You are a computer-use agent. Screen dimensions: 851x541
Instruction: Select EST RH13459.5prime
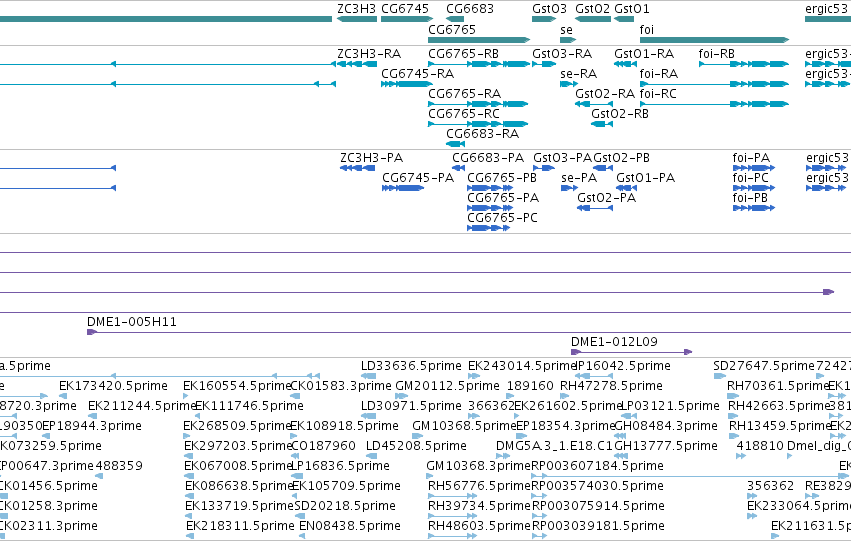[x=780, y=426]
